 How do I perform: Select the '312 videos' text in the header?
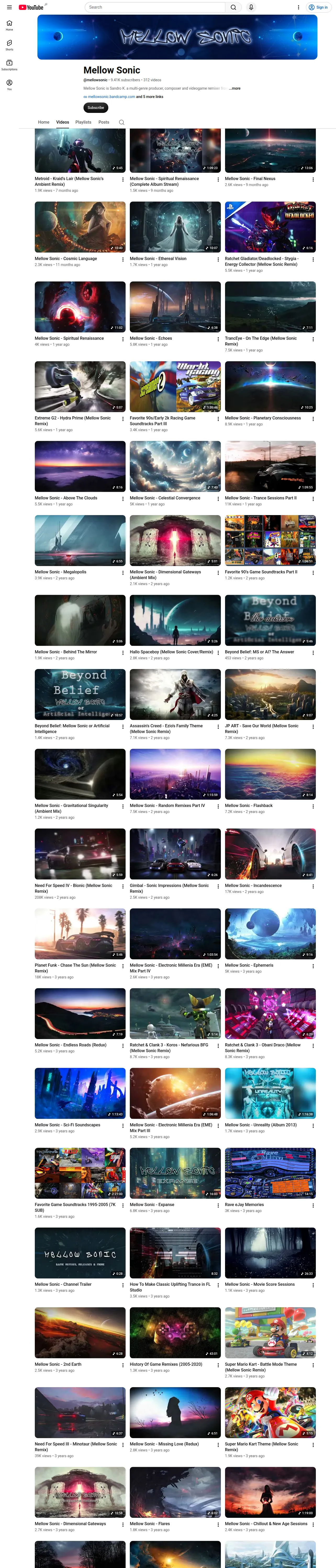[x=153, y=80]
